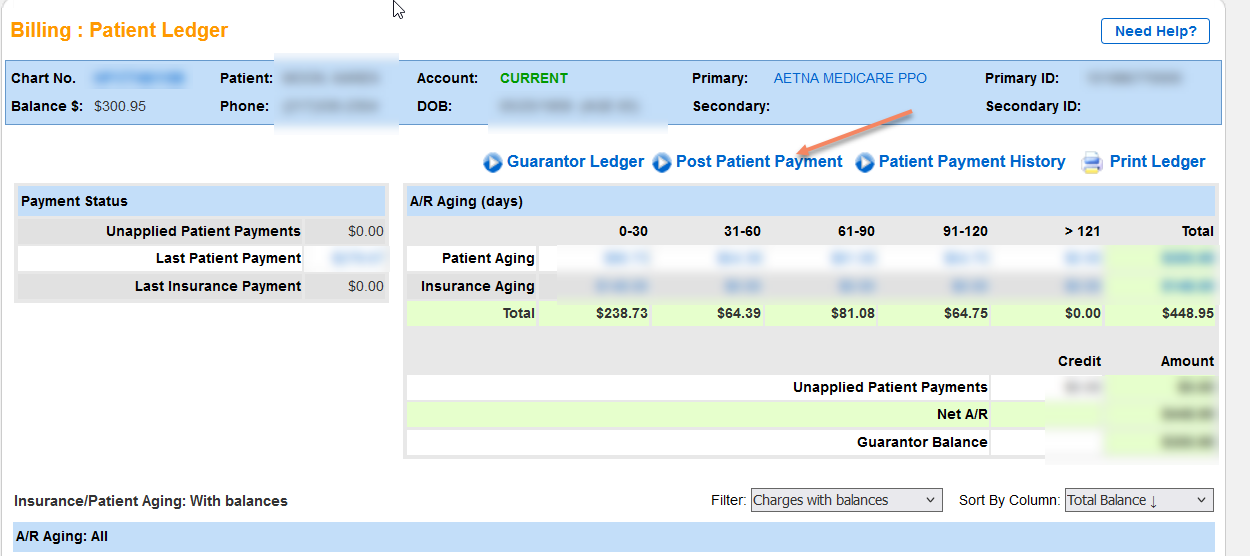
Task: Click the Last Patient Payment amount
Action: 345,258
